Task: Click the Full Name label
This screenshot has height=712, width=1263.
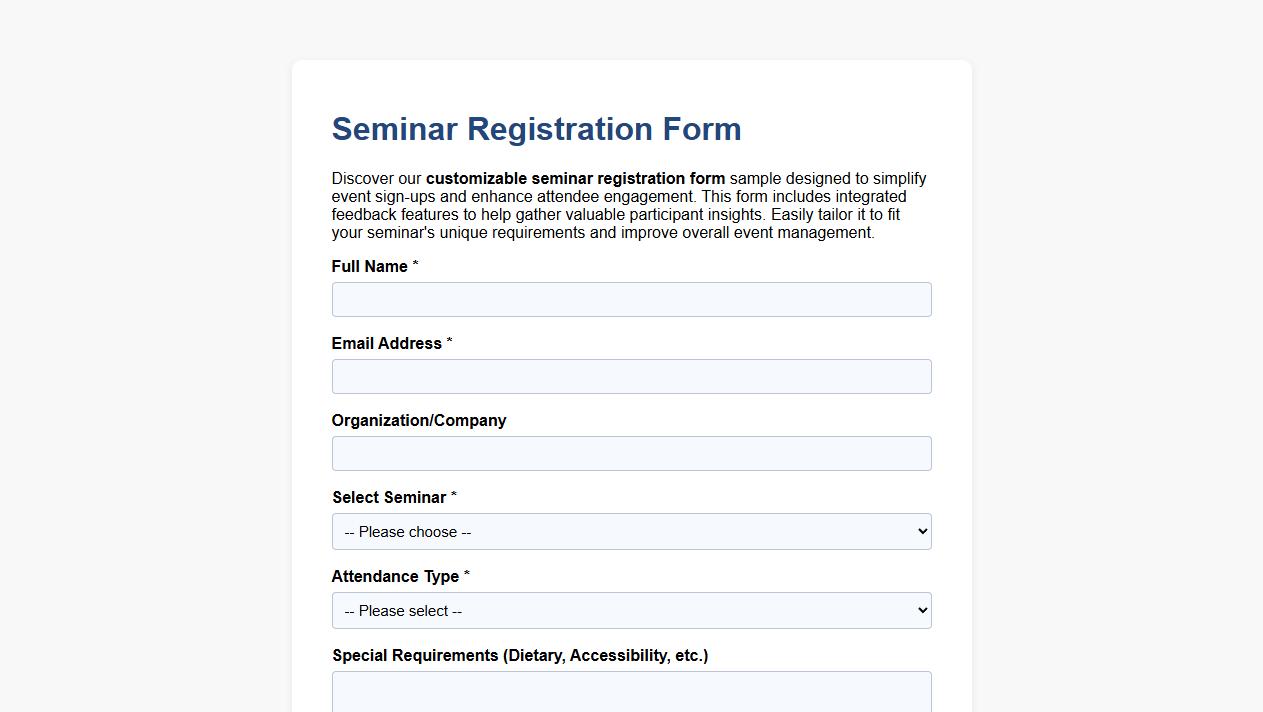Action: point(368,266)
